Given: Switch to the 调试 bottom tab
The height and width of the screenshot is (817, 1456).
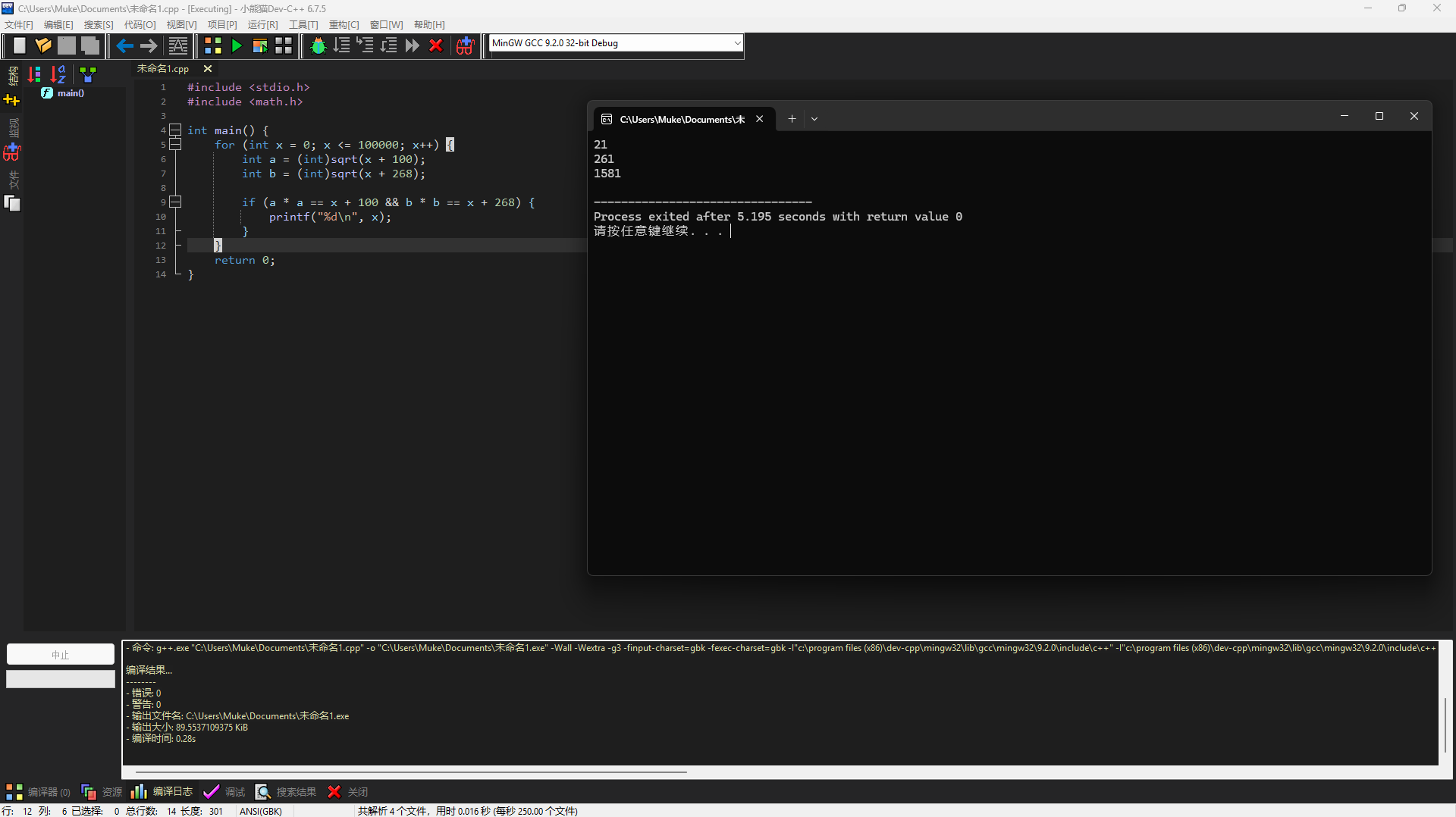Looking at the screenshot, I should [x=224, y=792].
